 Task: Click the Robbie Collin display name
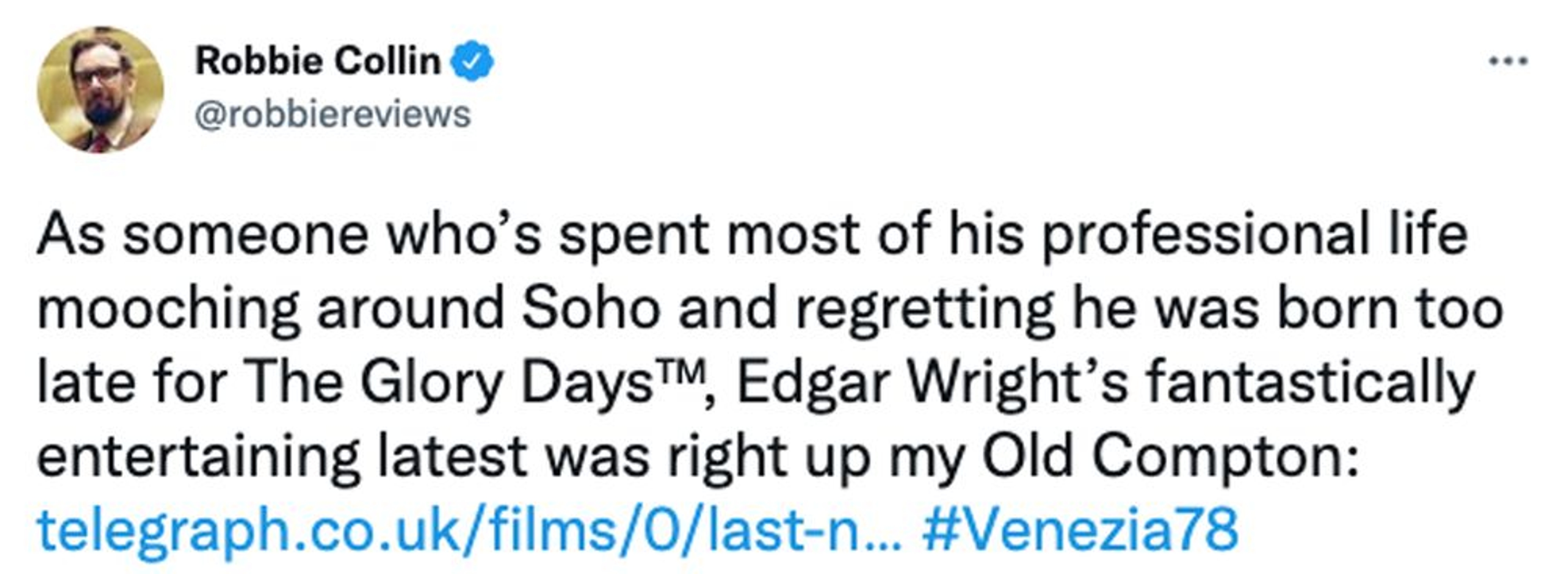pyautogui.click(x=318, y=61)
